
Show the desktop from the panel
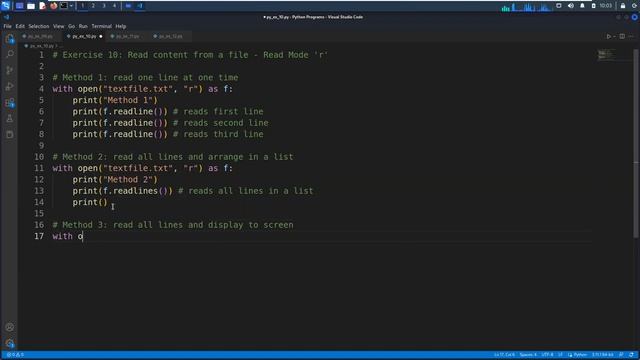point(19,6)
